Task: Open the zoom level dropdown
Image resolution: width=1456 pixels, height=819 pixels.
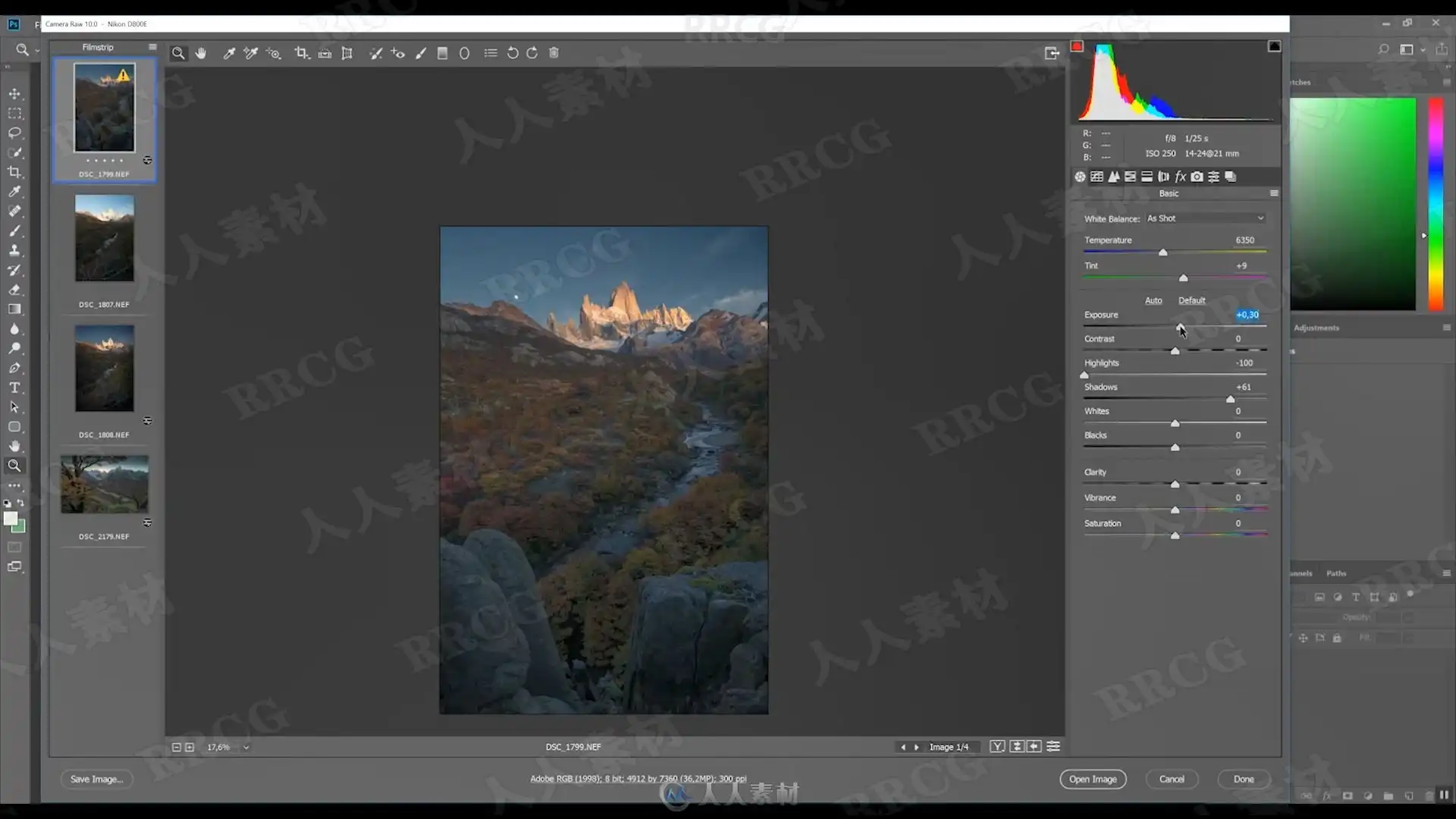Action: [246, 748]
